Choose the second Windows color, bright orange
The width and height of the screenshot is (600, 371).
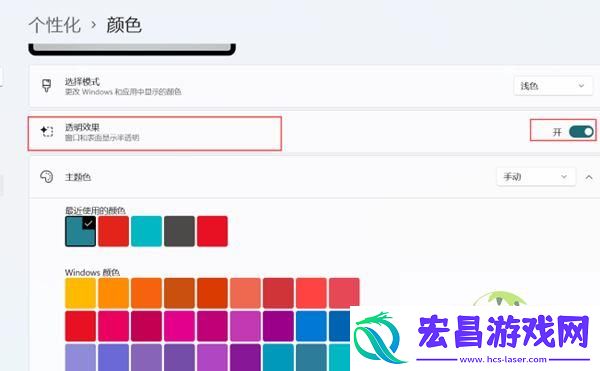pyautogui.click(x=113, y=293)
